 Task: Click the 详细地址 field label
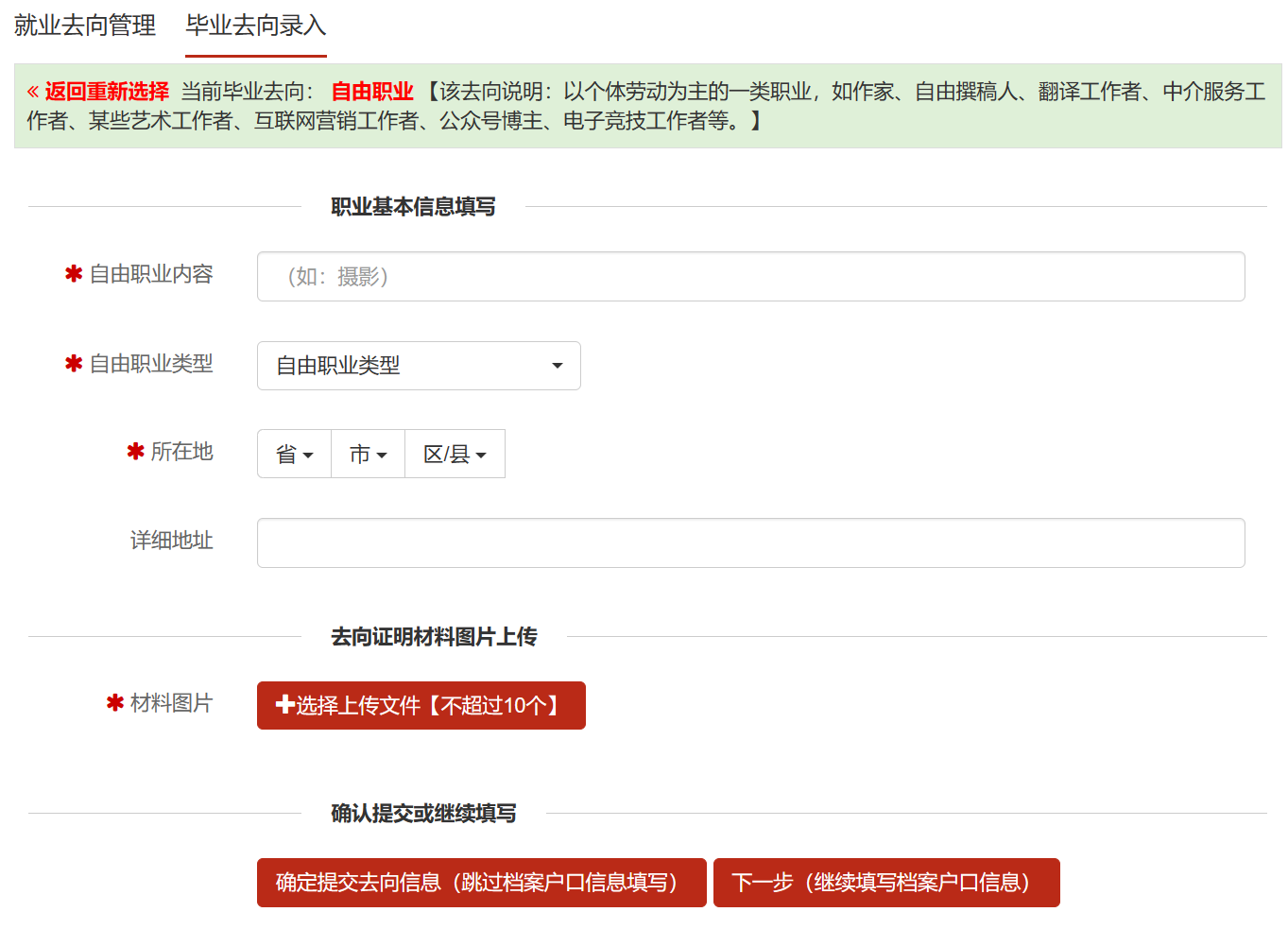(172, 541)
